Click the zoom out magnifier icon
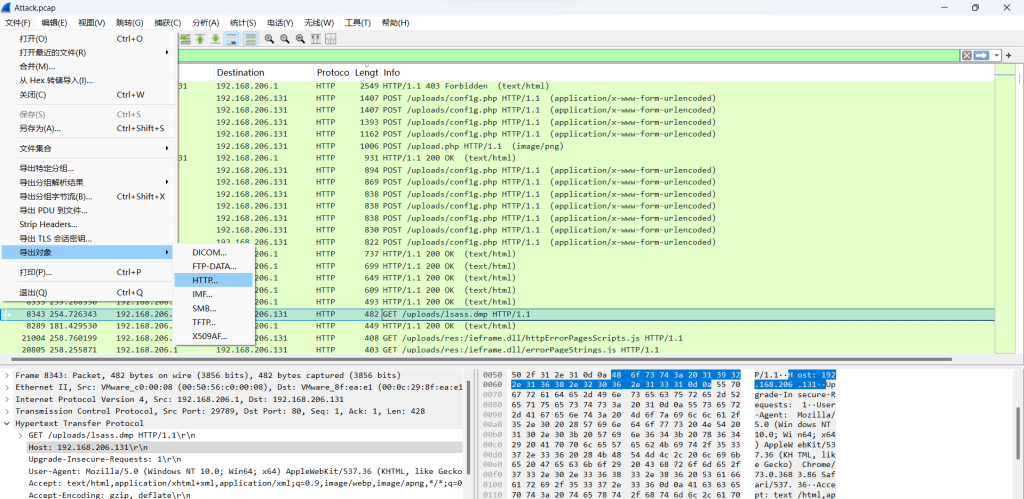 [x=285, y=39]
